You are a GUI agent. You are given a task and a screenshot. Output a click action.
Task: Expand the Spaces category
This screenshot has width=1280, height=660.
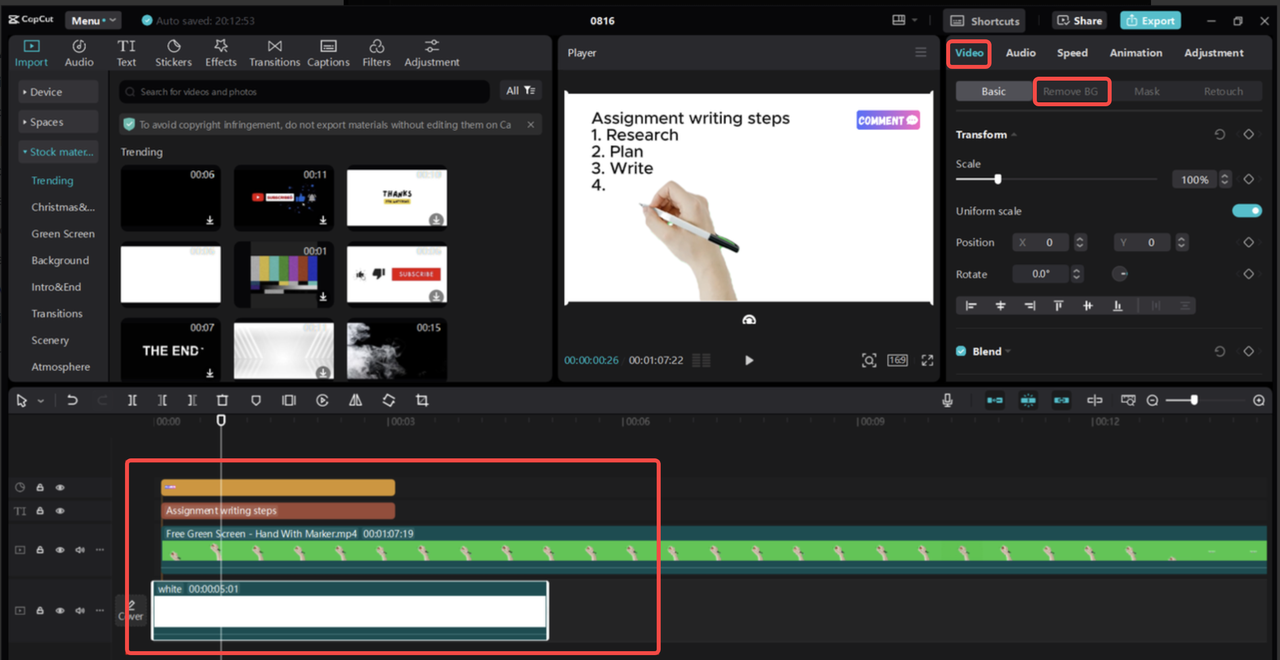click(59, 122)
